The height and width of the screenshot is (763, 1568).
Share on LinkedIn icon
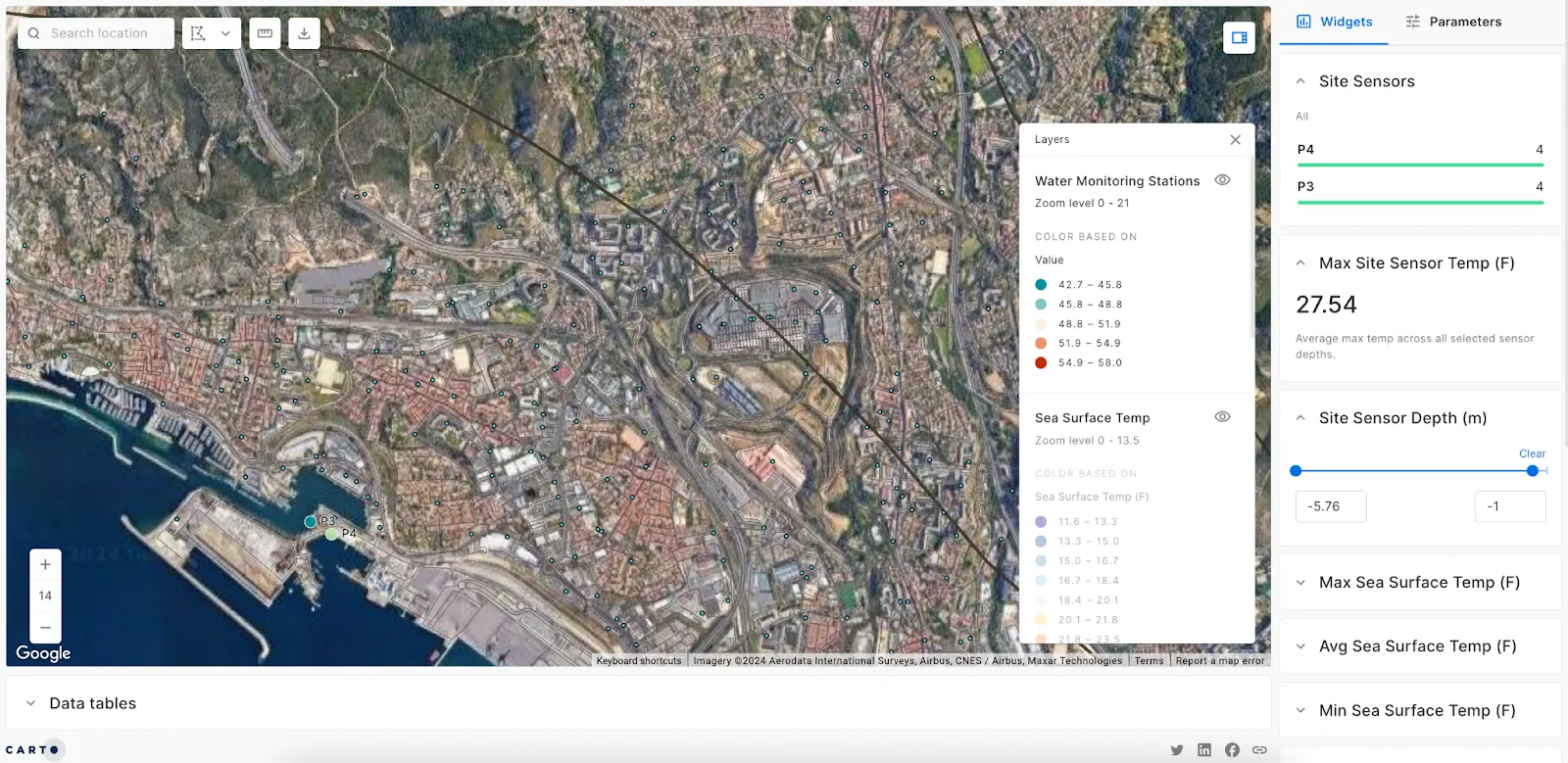pos(1204,750)
